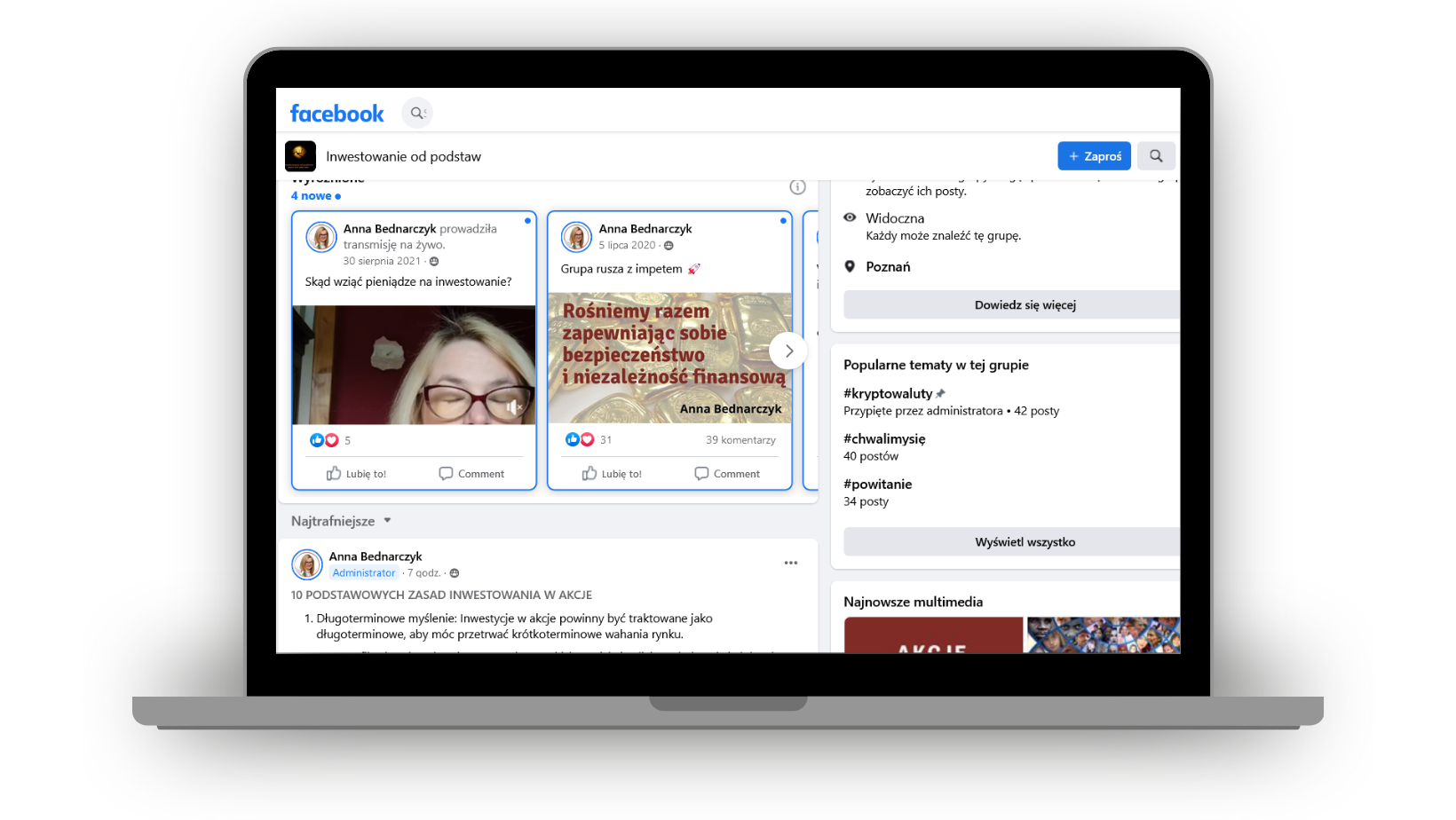Click the Widoczna eye visibility icon

pyautogui.click(x=850, y=217)
